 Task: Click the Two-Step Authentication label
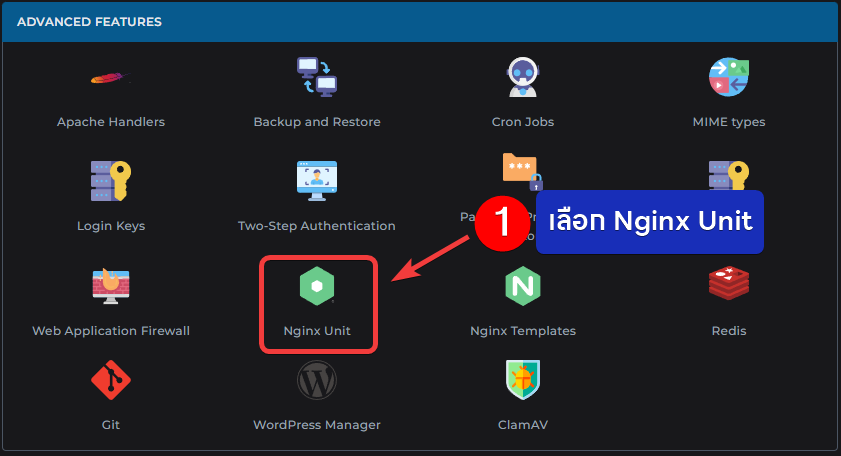[317, 226]
